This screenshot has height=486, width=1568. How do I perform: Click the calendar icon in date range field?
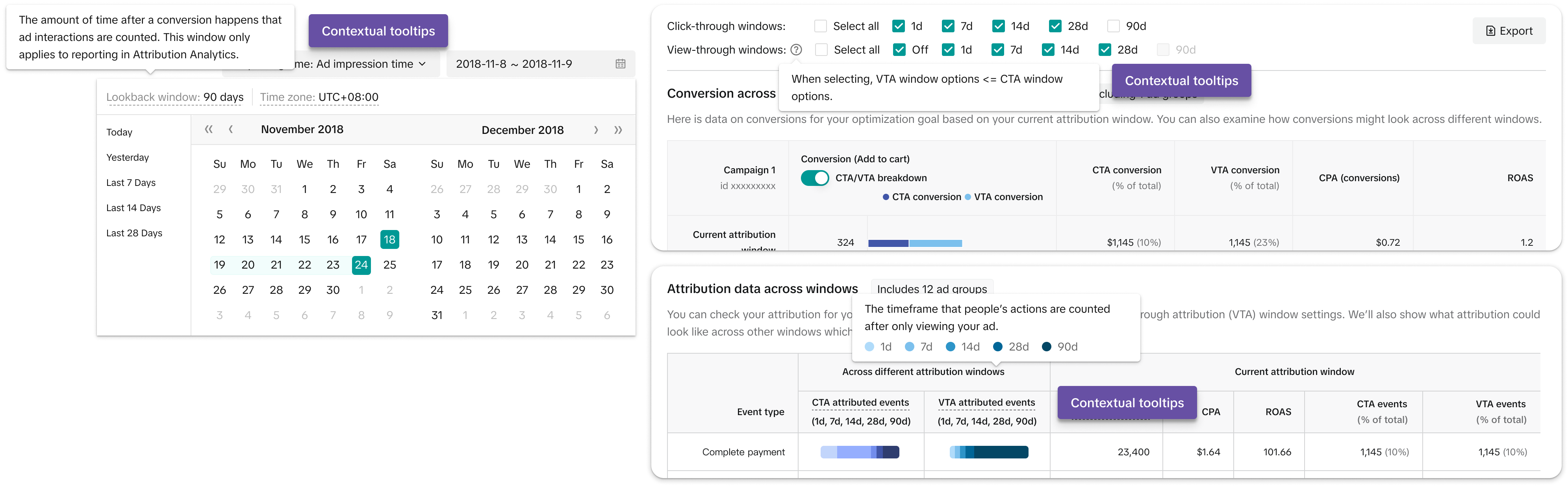coord(620,64)
